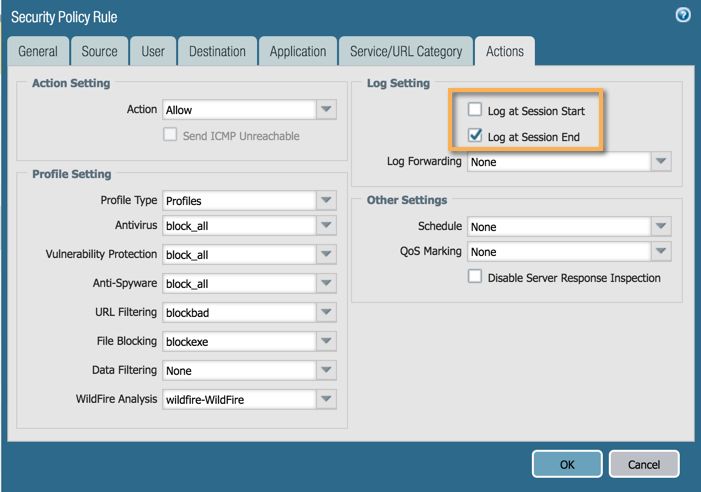Expand the WildFire Analysis dropdown
This screenshot has width=701, height=492.
(327, 400)
